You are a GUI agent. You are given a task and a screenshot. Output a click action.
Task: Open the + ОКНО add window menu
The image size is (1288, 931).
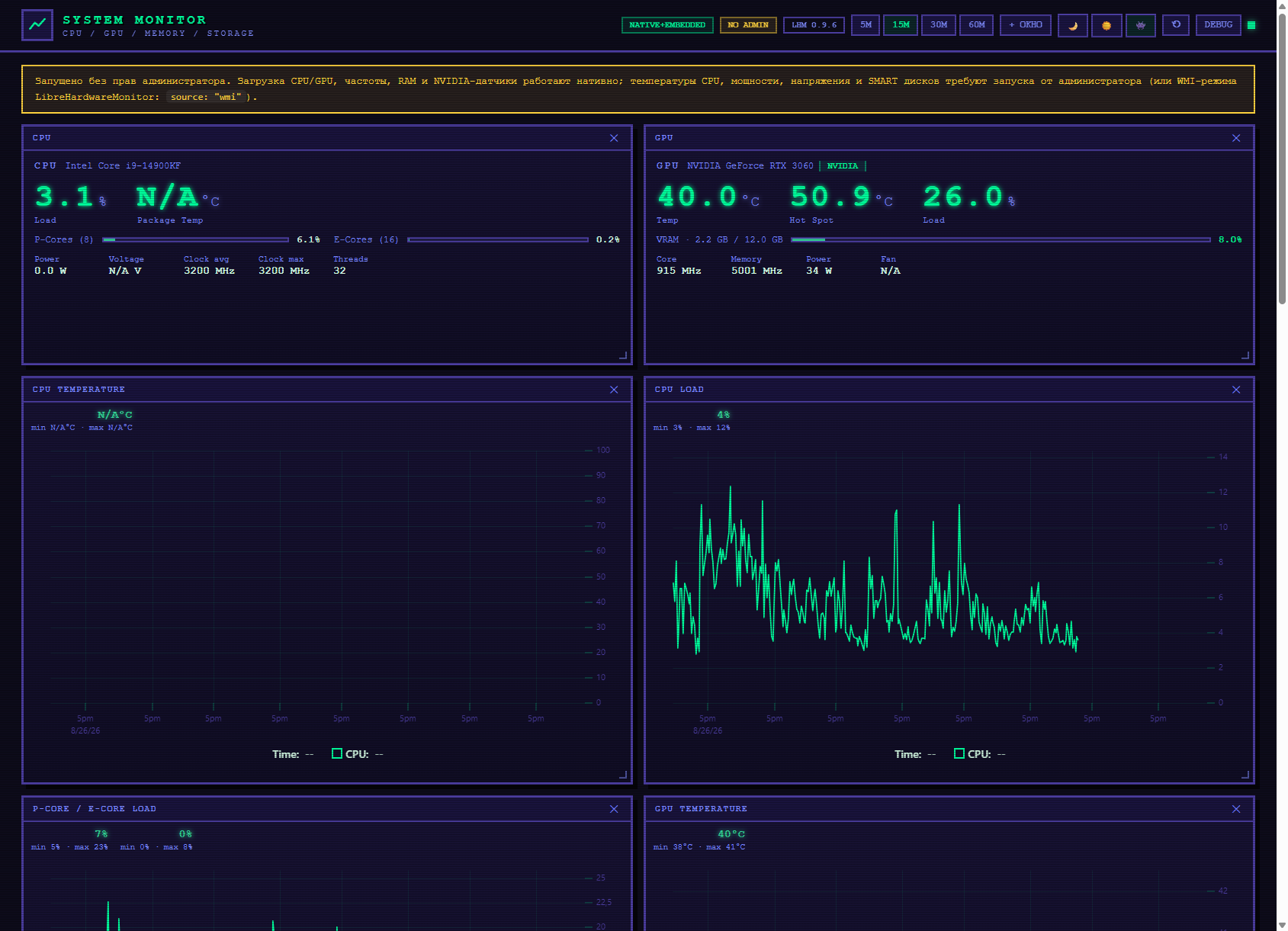coord(1026,25)
